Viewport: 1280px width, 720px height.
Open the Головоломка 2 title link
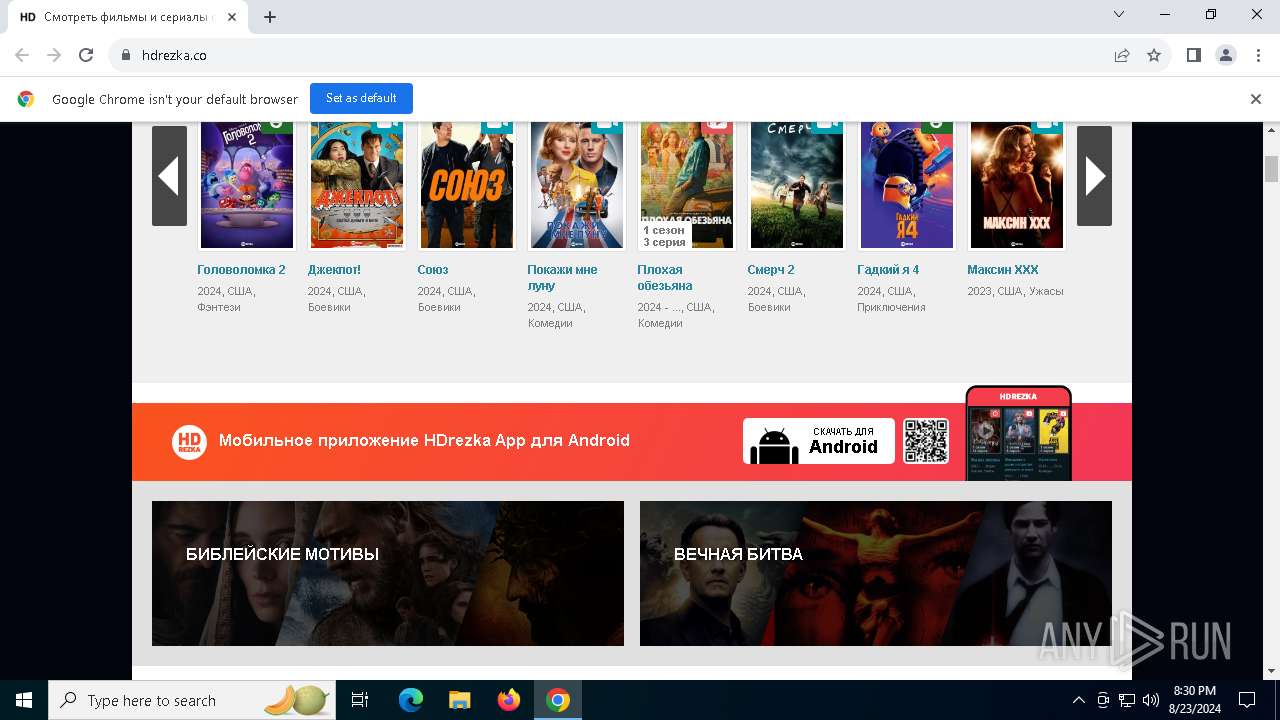tap(241, 270)
